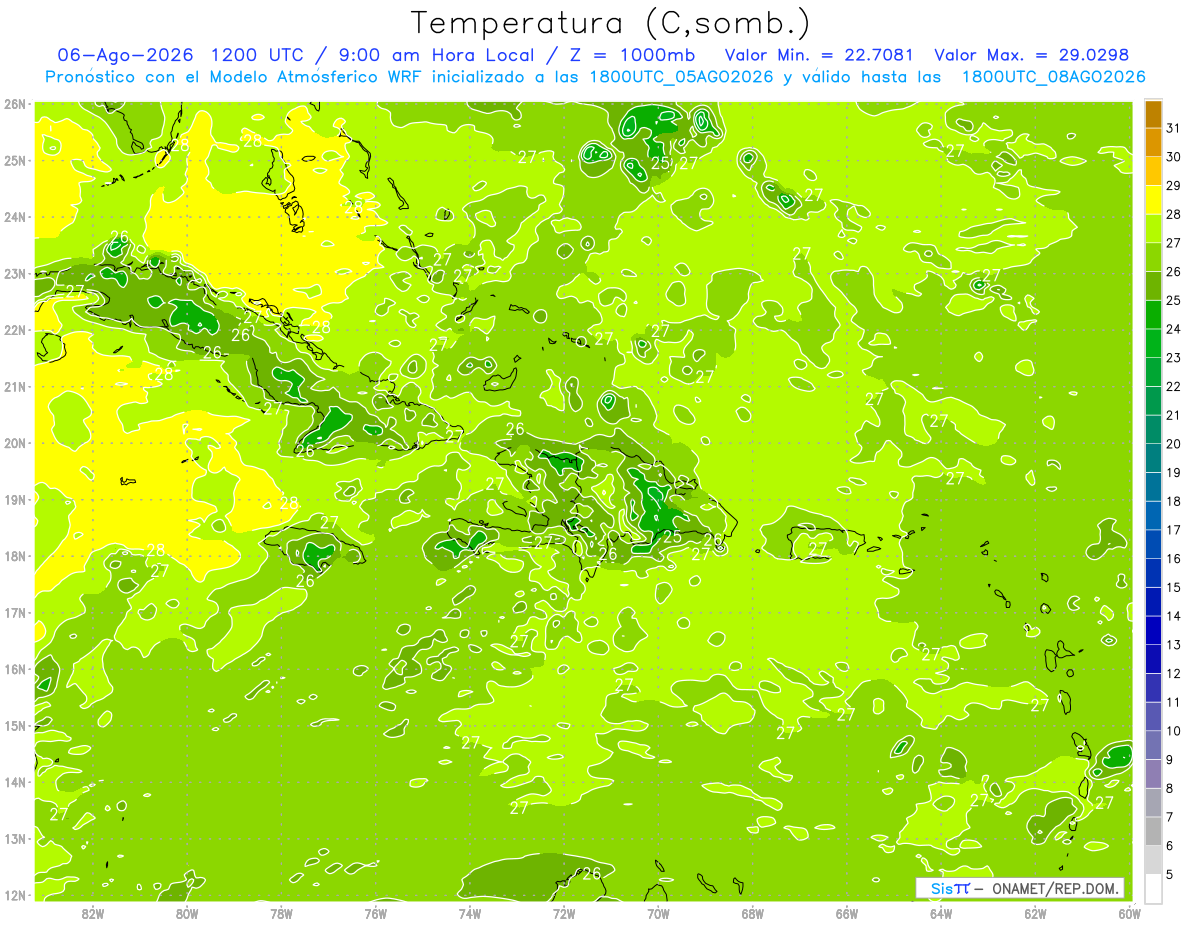Click the colorbar label "25"
Image resolution: width=1200 pixels, height=927 pixels.
click(1173, 301)
